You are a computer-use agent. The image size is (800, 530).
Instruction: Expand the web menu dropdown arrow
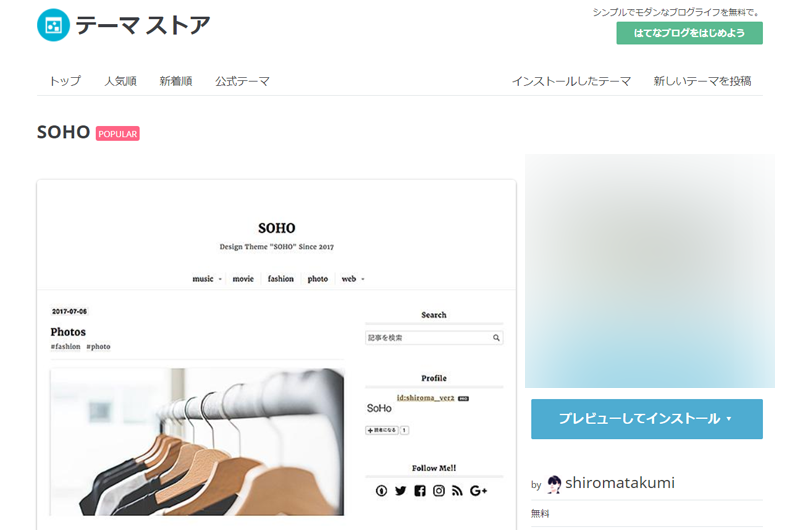pos(363,279)
